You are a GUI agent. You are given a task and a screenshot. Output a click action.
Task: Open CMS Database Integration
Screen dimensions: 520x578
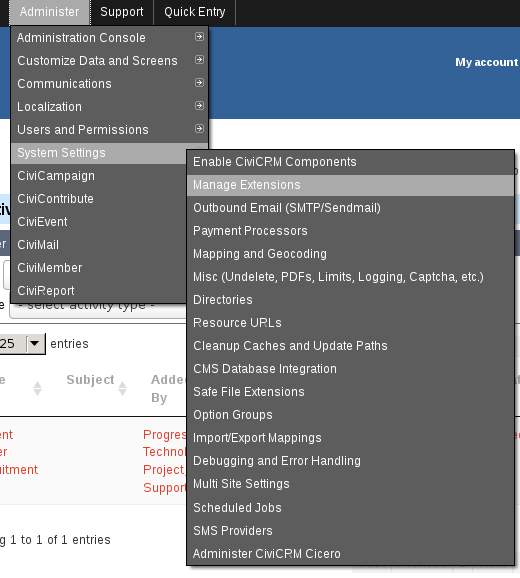pyautogui.click(x=350, y=369)
